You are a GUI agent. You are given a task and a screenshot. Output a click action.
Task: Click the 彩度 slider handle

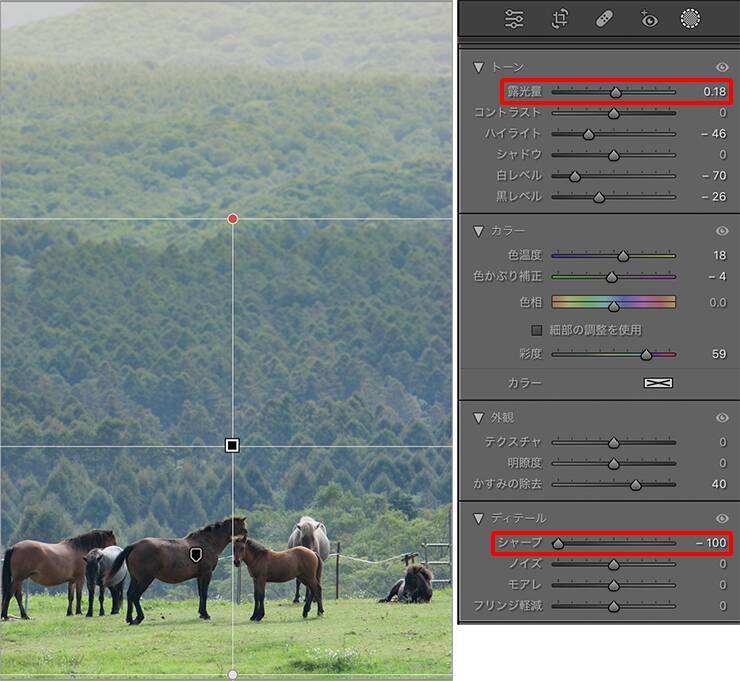coord(646,355)
